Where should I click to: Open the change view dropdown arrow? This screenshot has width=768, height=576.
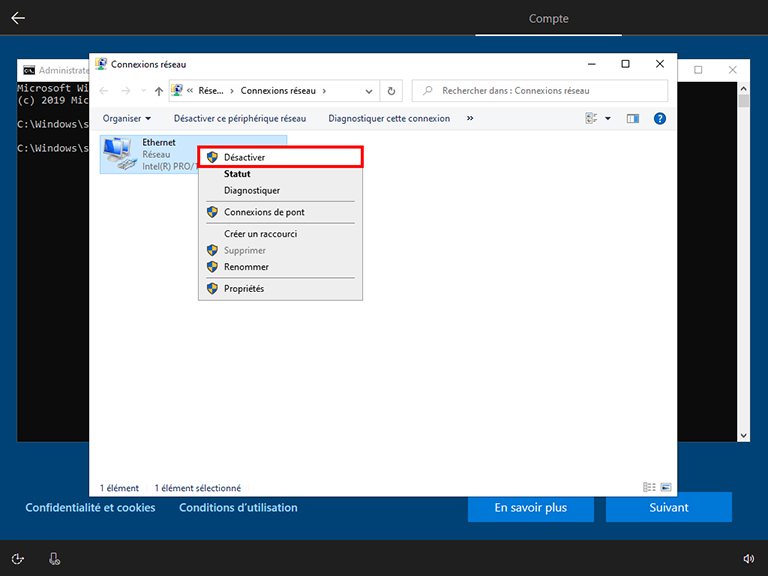(607, 118)
